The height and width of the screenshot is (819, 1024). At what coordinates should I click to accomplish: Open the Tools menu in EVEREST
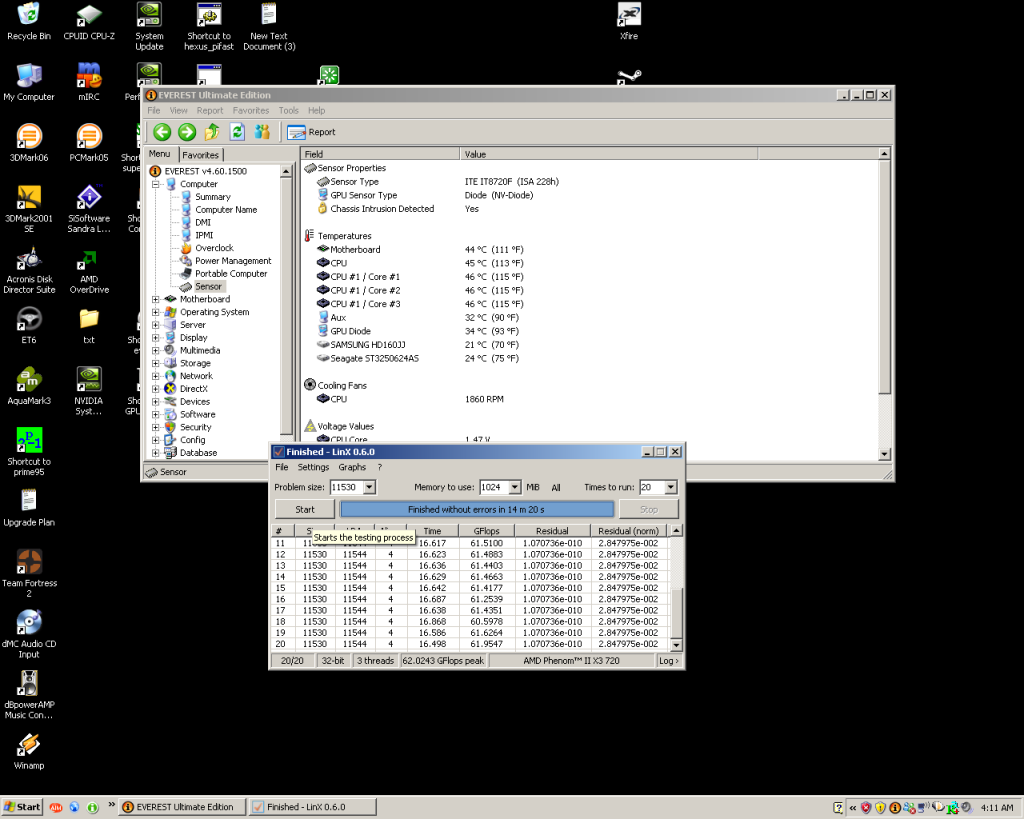289,111
